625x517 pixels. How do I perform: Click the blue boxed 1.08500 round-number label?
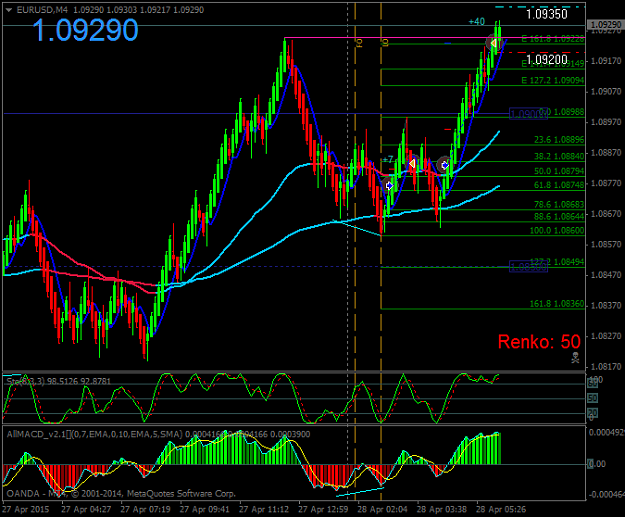click(529, 267)
